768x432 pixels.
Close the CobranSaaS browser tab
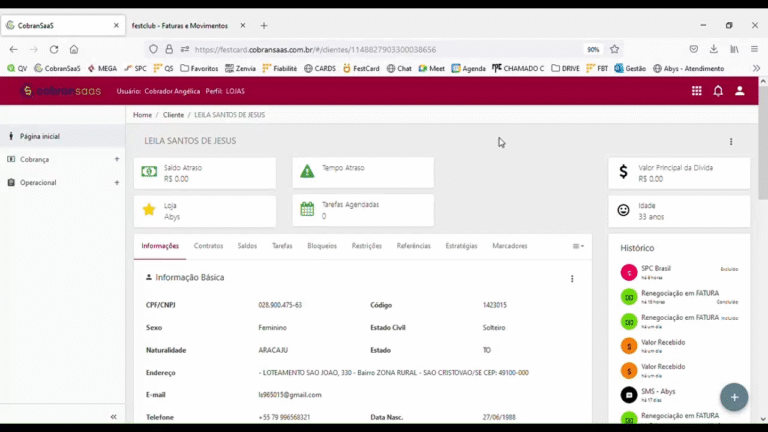[116, 25]
